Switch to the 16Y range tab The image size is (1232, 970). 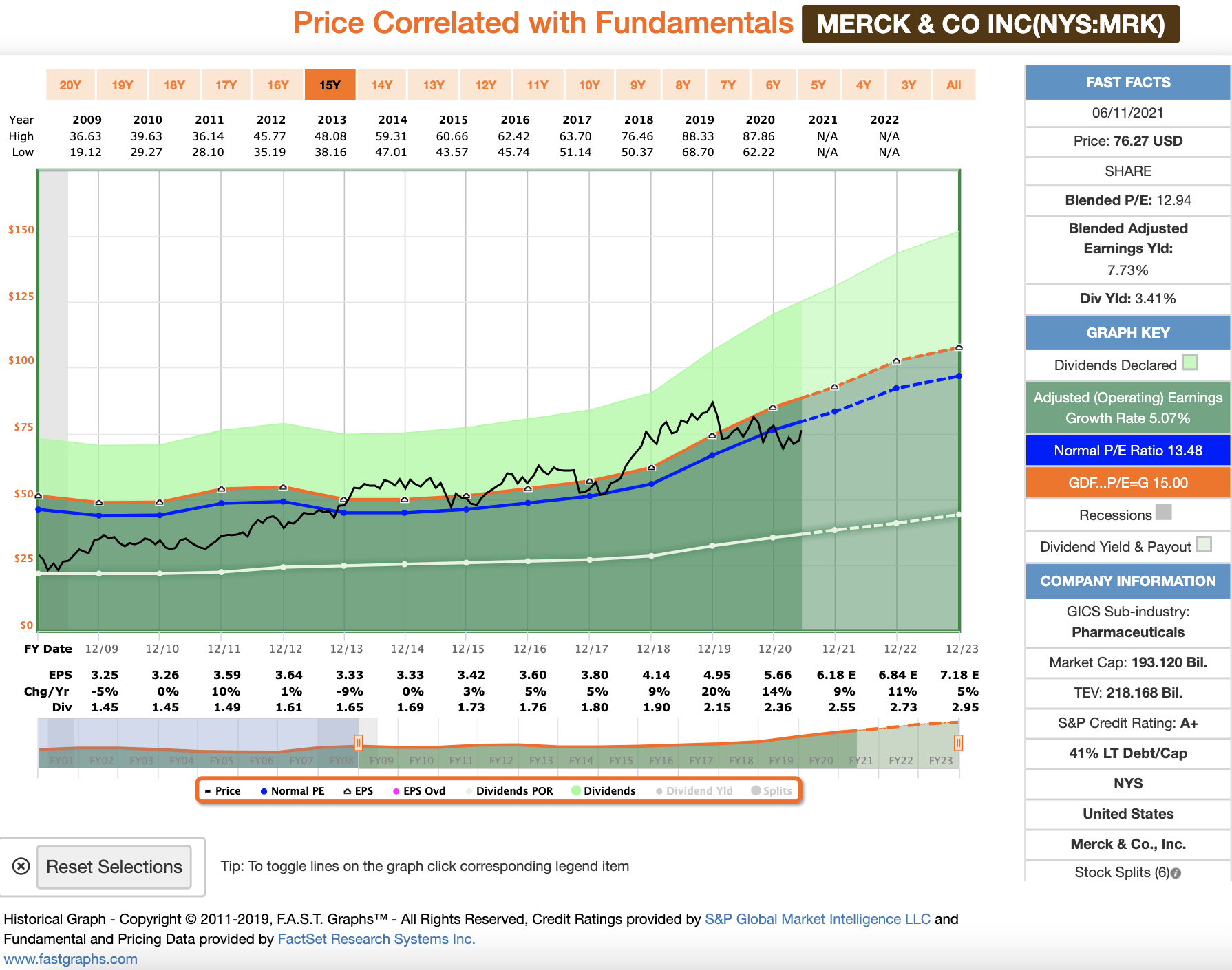(277, 85)
